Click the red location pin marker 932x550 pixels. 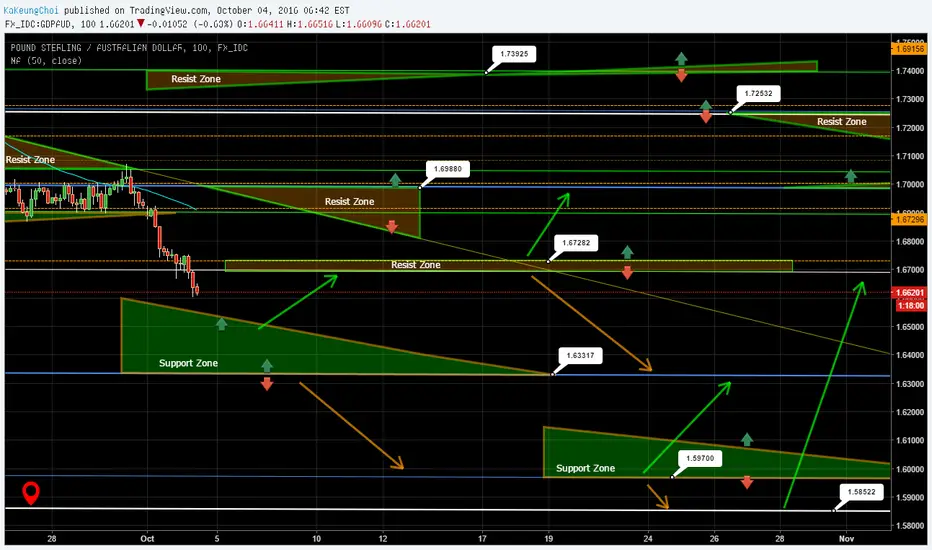tap(31, 493)
